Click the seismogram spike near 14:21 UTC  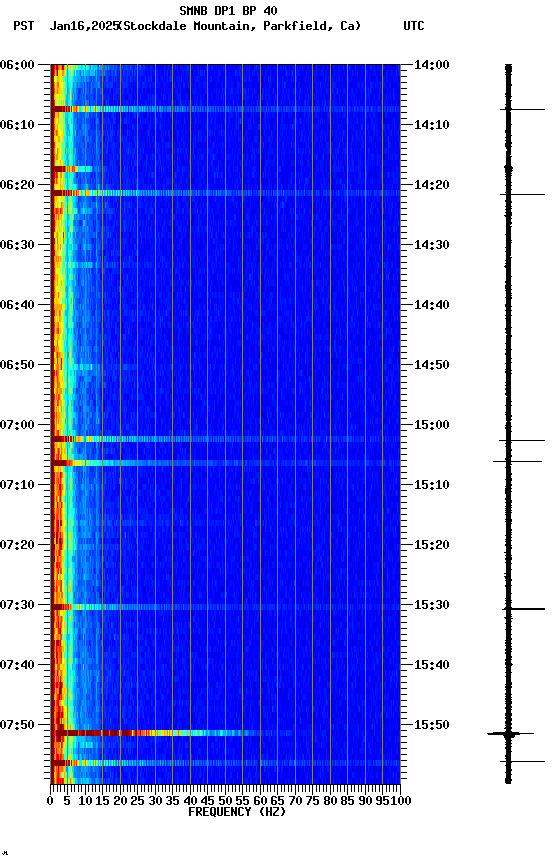click(522, 195)
